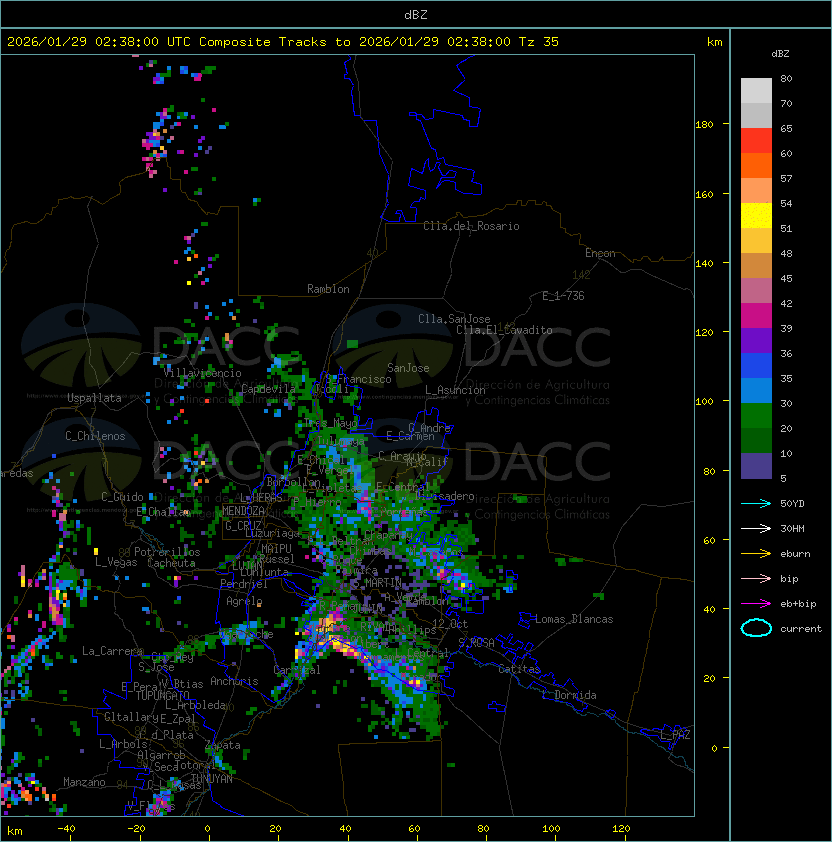
Task: Select the slate purple 5-10 dBZ swatch
Action: [756, 466]
